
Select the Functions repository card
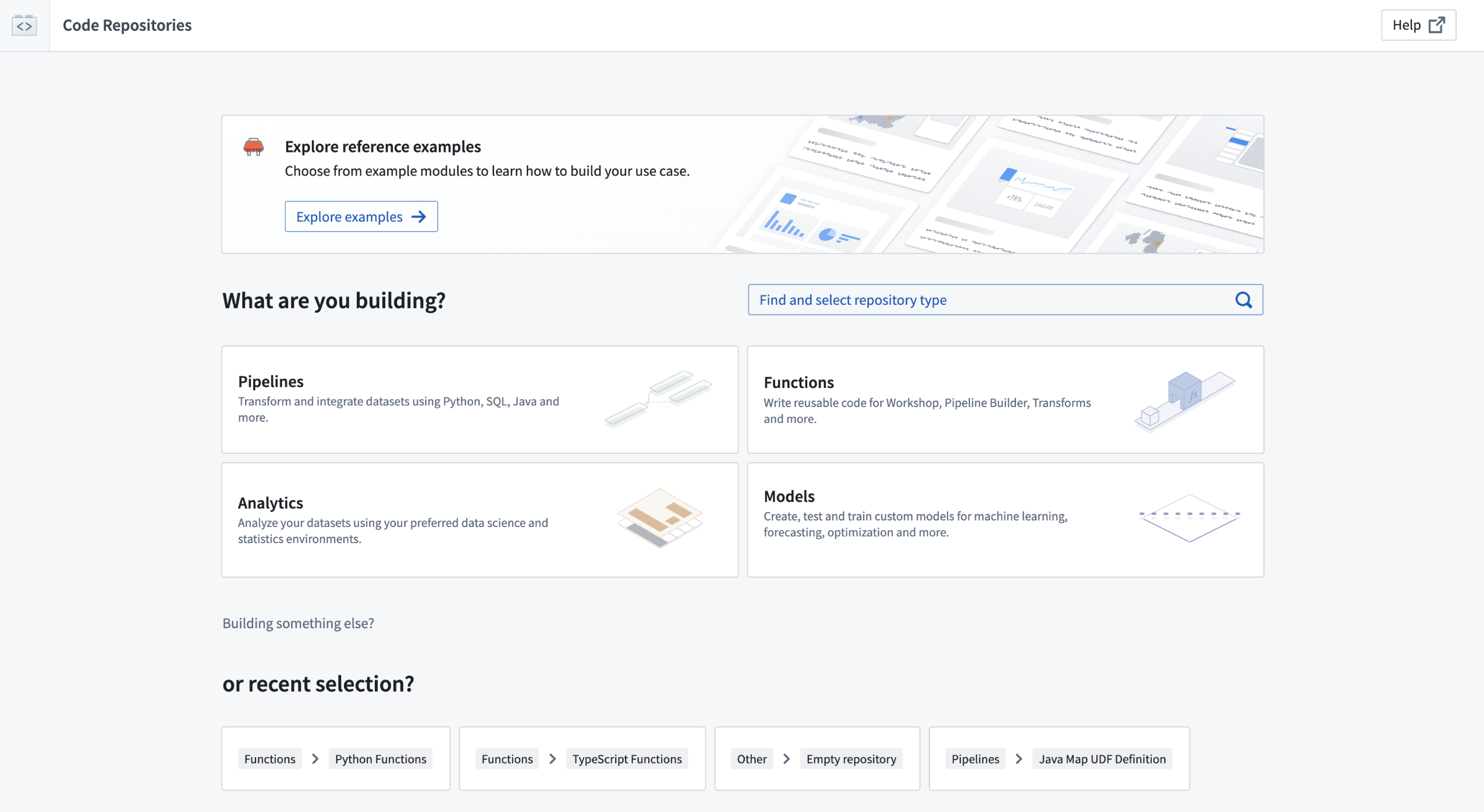pyautogui.click(x=1005, y=400)
